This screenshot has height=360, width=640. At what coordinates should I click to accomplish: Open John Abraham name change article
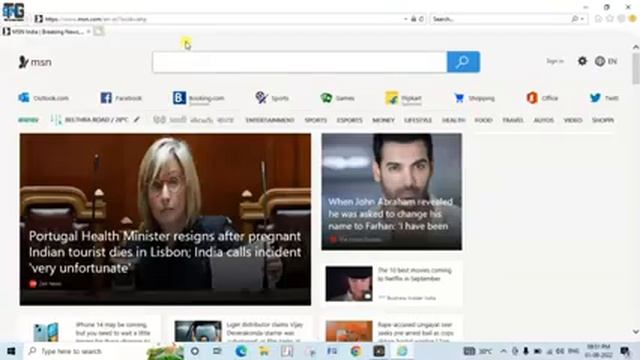390,213
